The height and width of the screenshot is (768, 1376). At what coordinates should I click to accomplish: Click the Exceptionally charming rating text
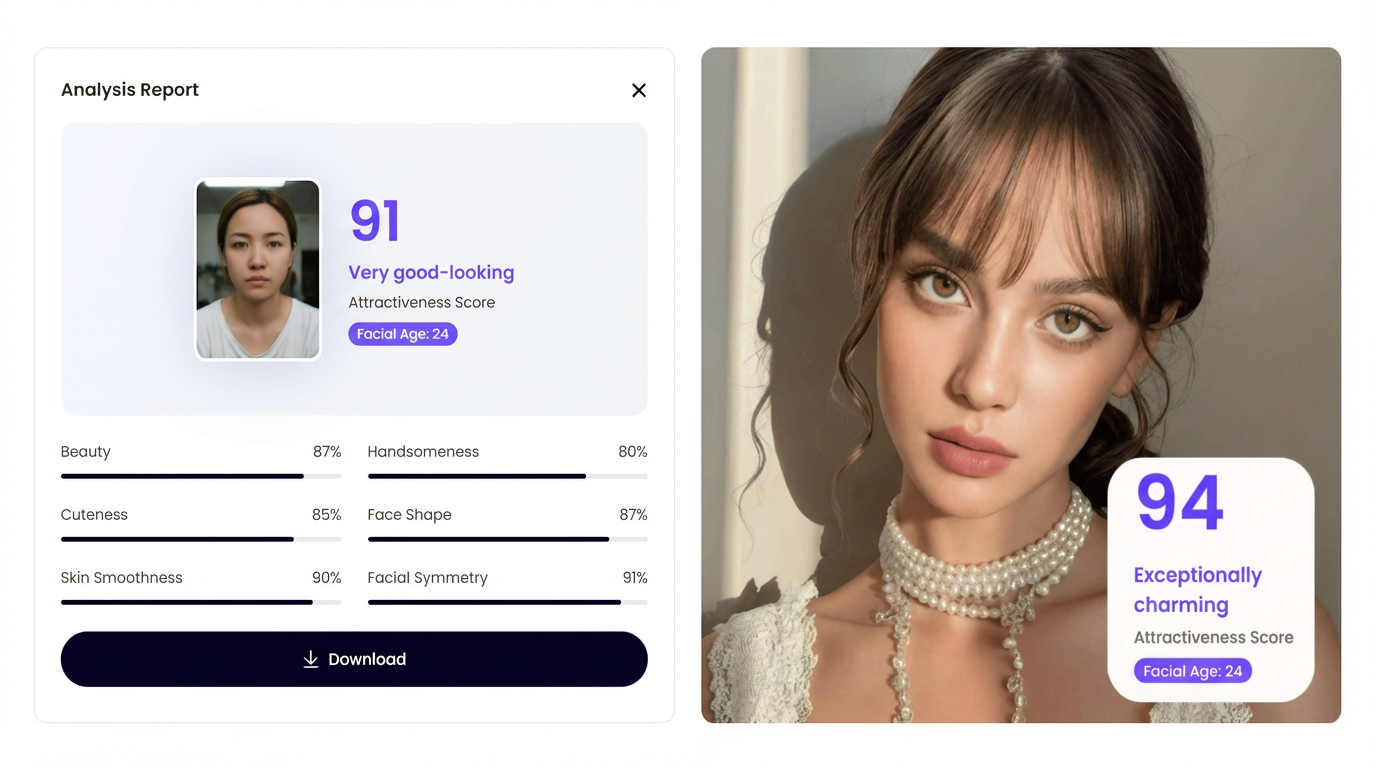(x=1197, y=590)
